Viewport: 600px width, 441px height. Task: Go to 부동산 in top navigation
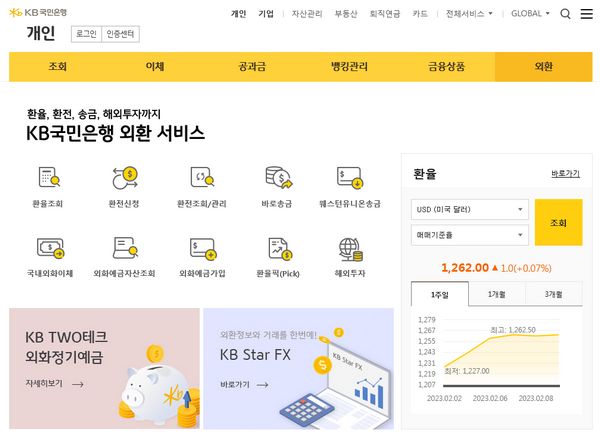[346, 14]
